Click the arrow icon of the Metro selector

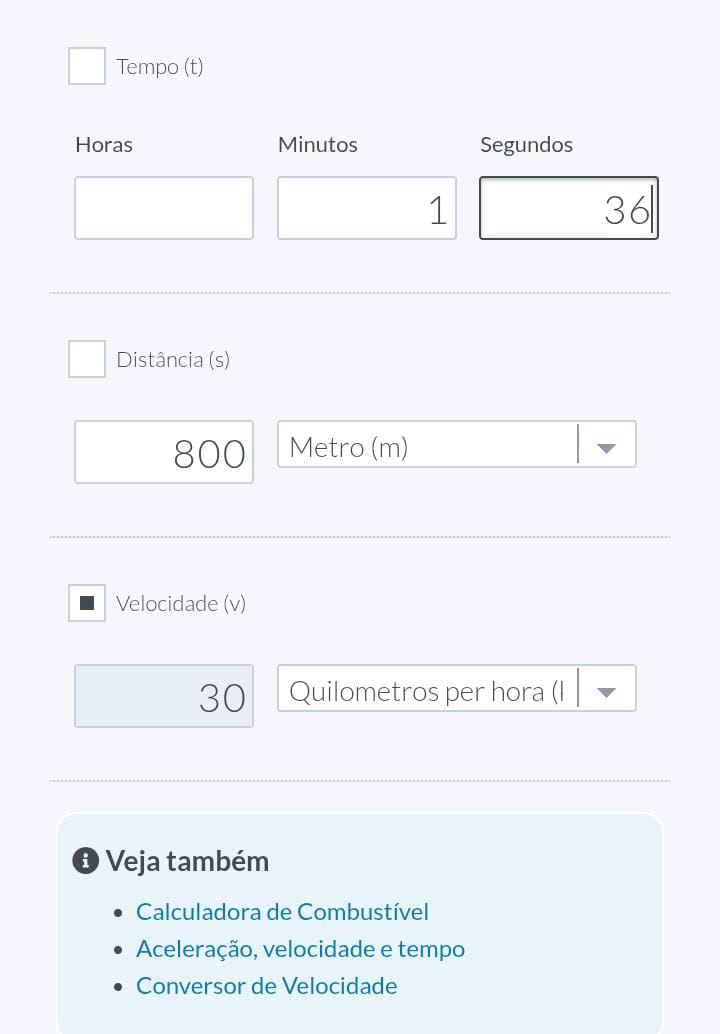point(606,447)
